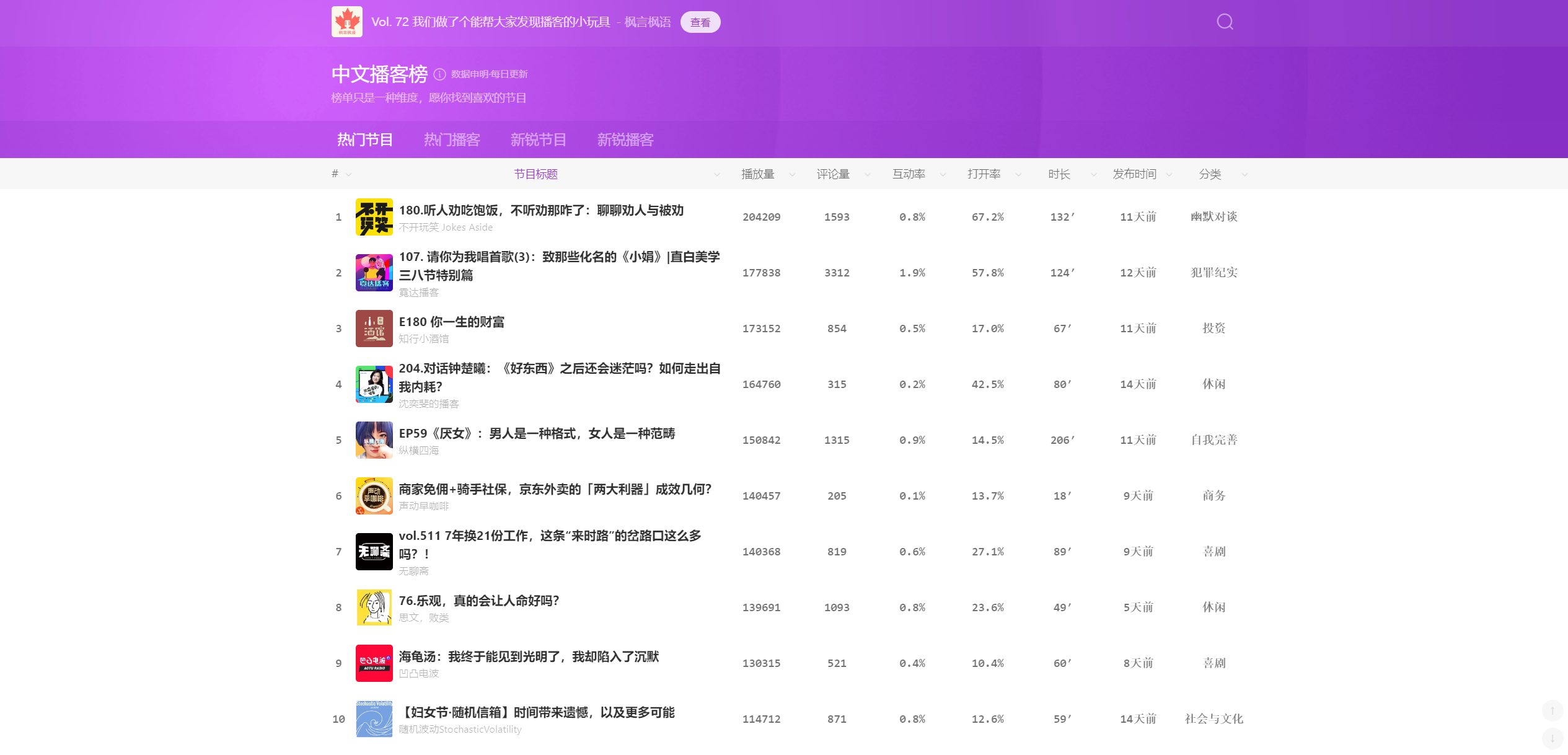The width and height of the screenshot is (1568, 755).
Task: Toggle sorting on 发布时间 column
Action: [x=1169, y=175]
